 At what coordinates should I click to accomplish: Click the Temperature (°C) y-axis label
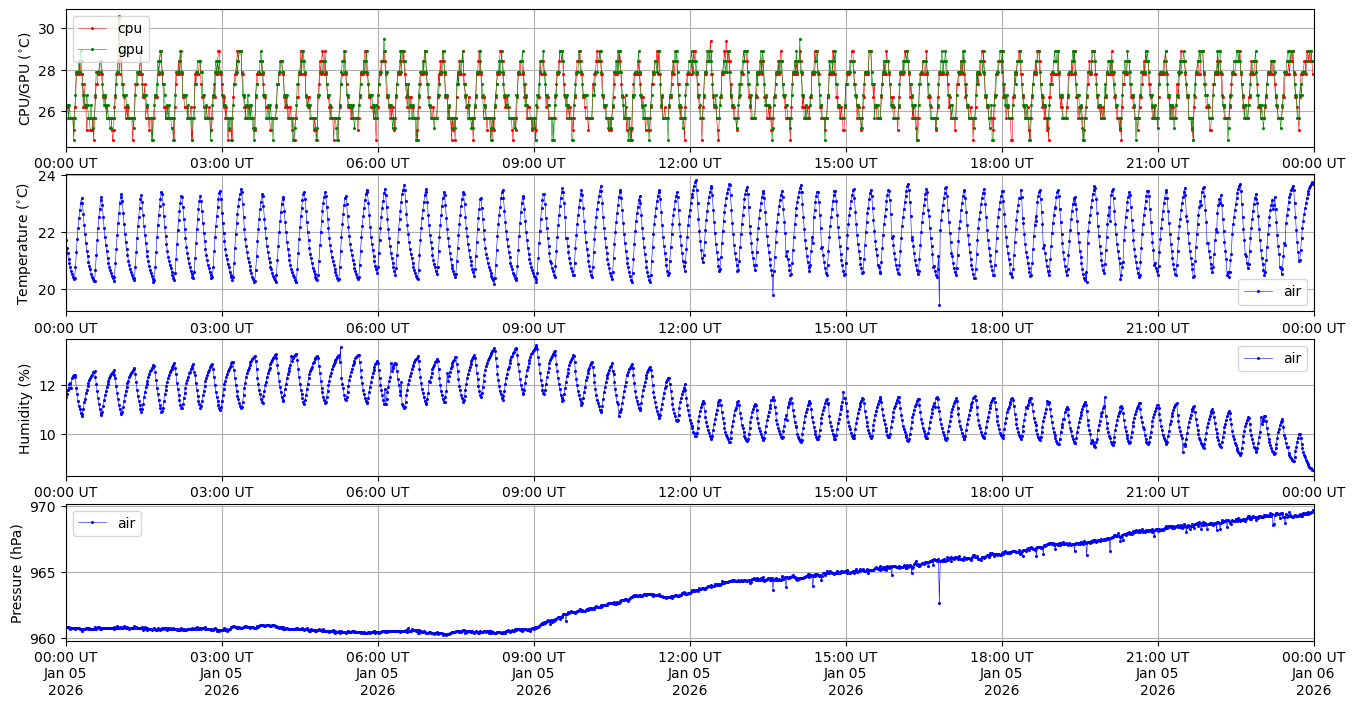click(x=25, y=242)
